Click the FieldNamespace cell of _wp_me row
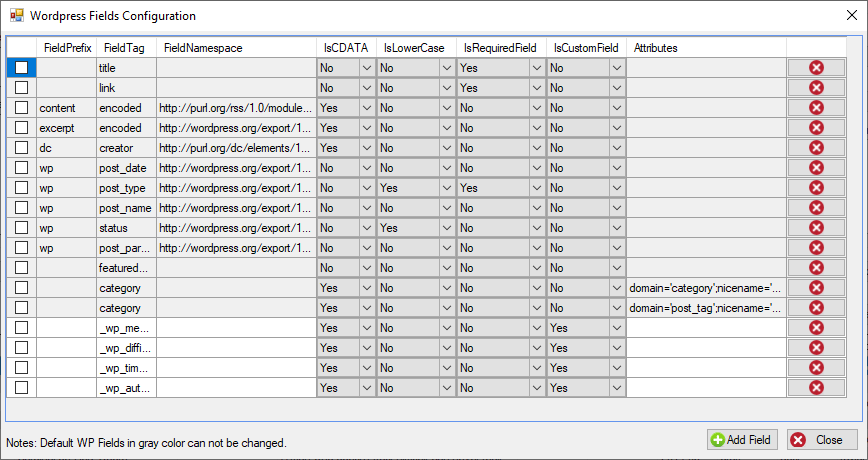The image size is (868, 460). pyautogui.click(x=236, y=328)
